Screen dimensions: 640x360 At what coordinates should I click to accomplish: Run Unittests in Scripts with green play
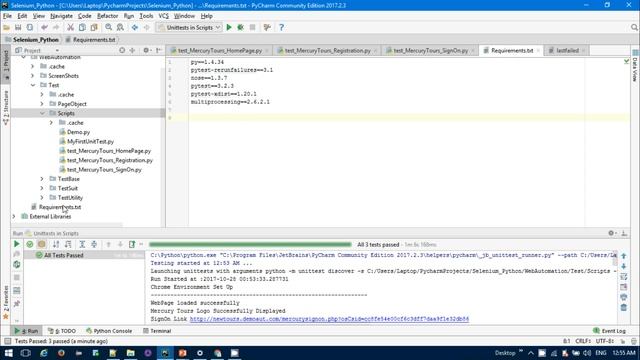[229, 27]
